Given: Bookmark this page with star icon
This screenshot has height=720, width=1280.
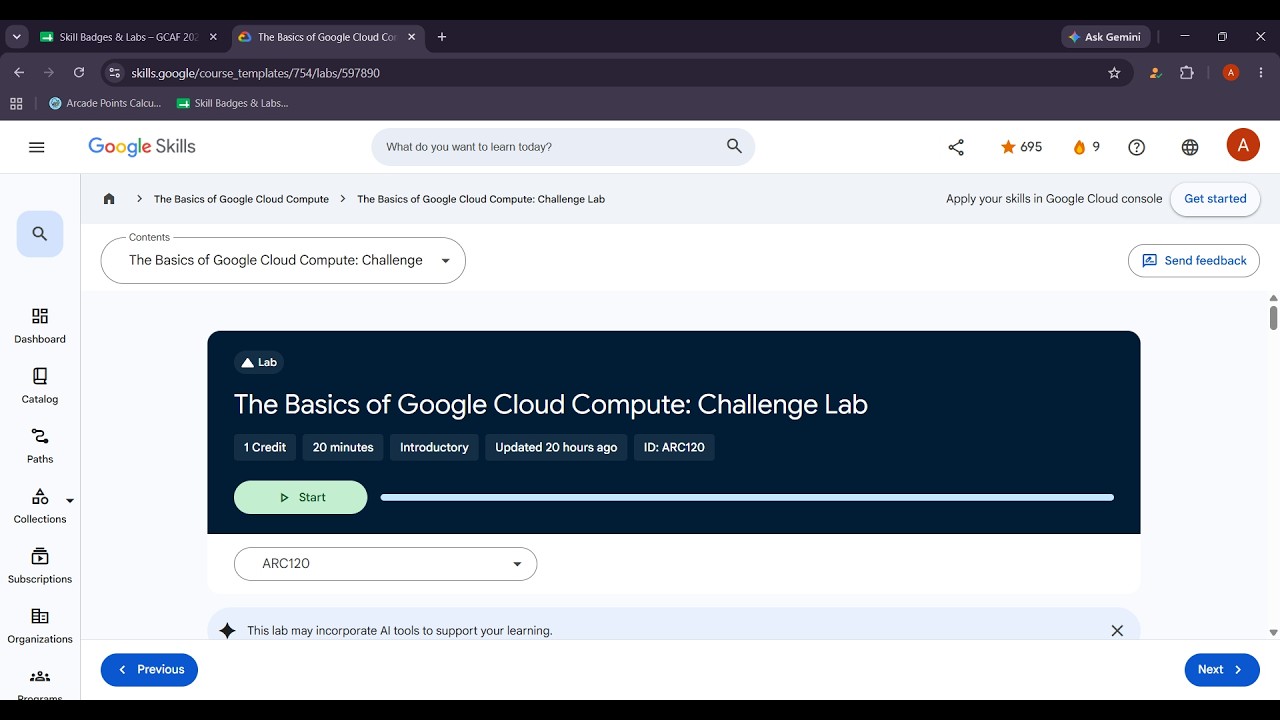Looking at the screenshot, I should pyautogui.click(x=1114, y=73).
